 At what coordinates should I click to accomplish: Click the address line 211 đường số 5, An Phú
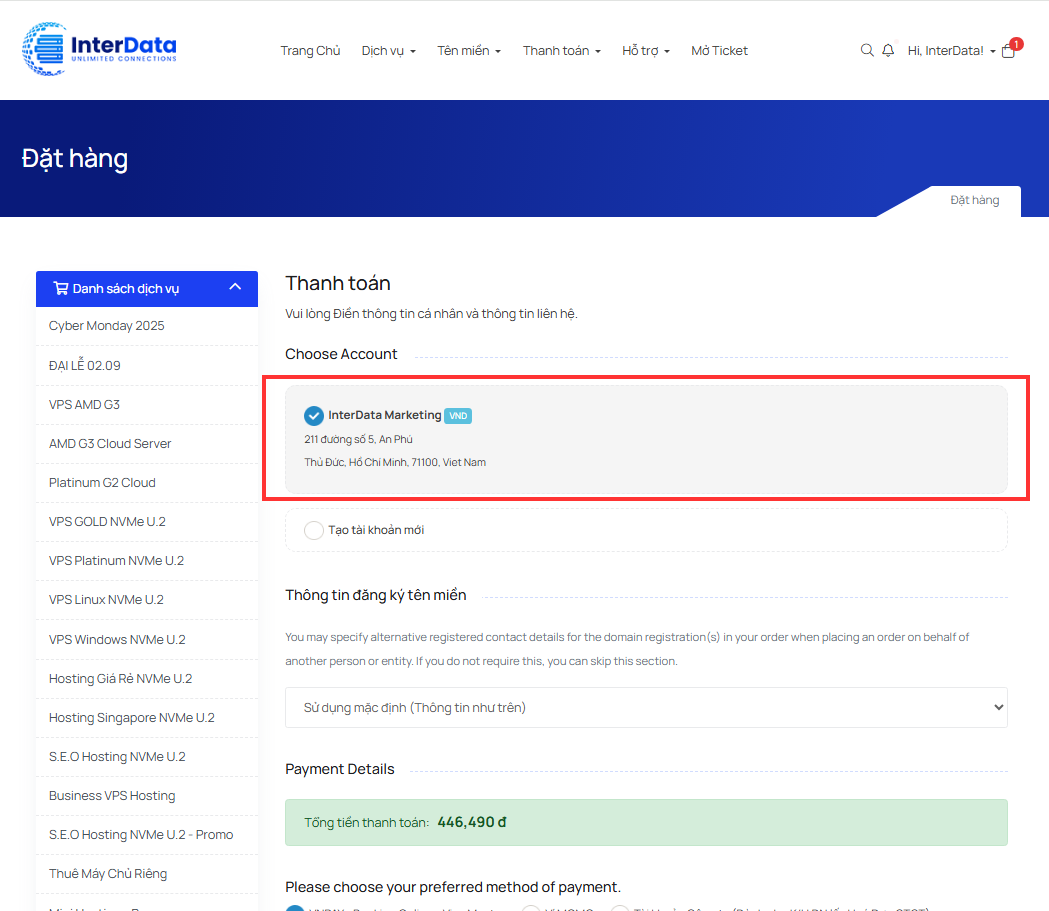click(358, 439)
